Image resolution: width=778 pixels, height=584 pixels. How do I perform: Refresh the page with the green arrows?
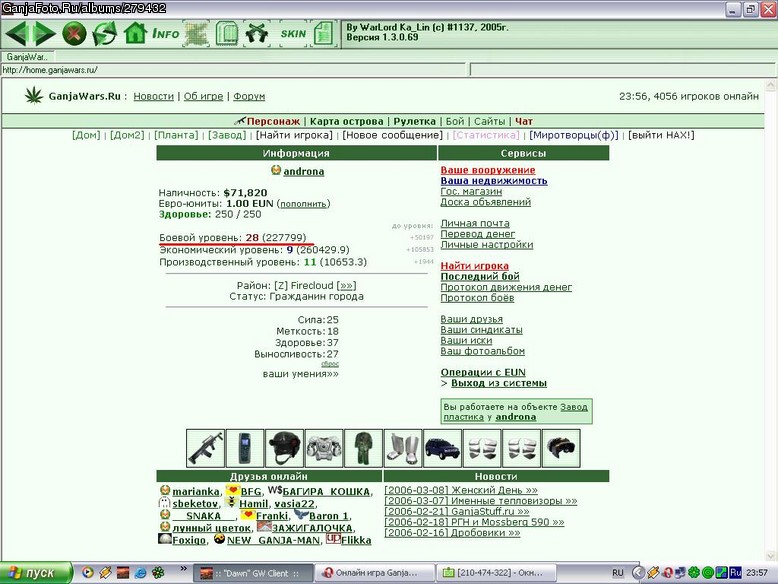pyautogui.click(x=105, y=34)
